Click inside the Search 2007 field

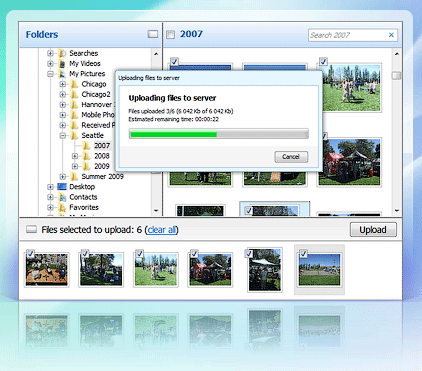tap(347, 35)
